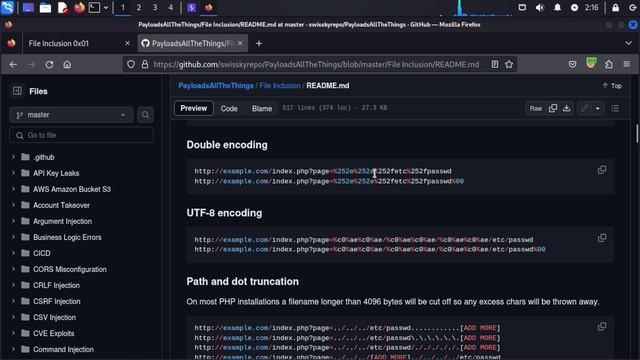This screenshot has width=640, height=360.
Task: Reload the current page
Action: [49, 64]
